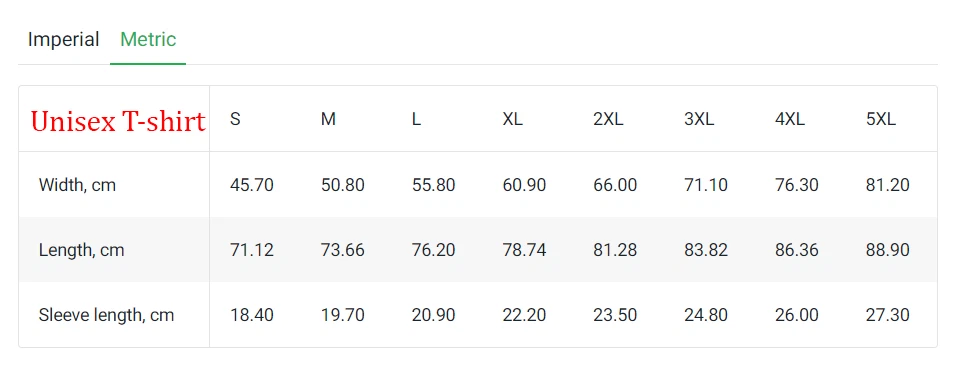Click the 3XL size column header
This screenshot has height=387, width=979.
(x=699, y=119)
